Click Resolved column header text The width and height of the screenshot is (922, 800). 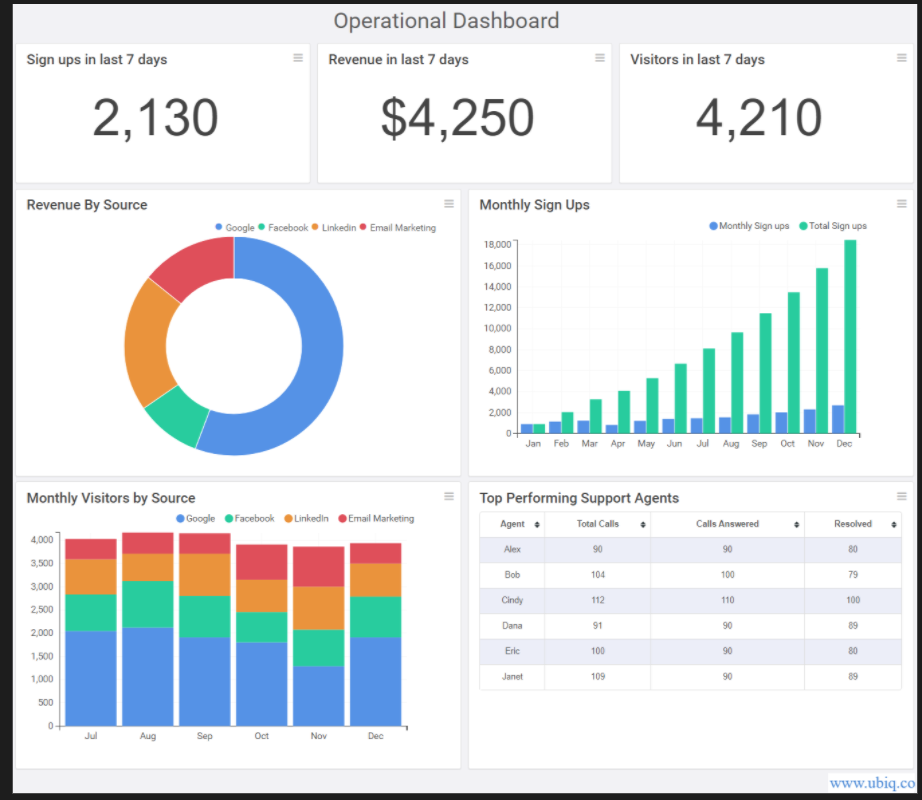coord(853,524)
